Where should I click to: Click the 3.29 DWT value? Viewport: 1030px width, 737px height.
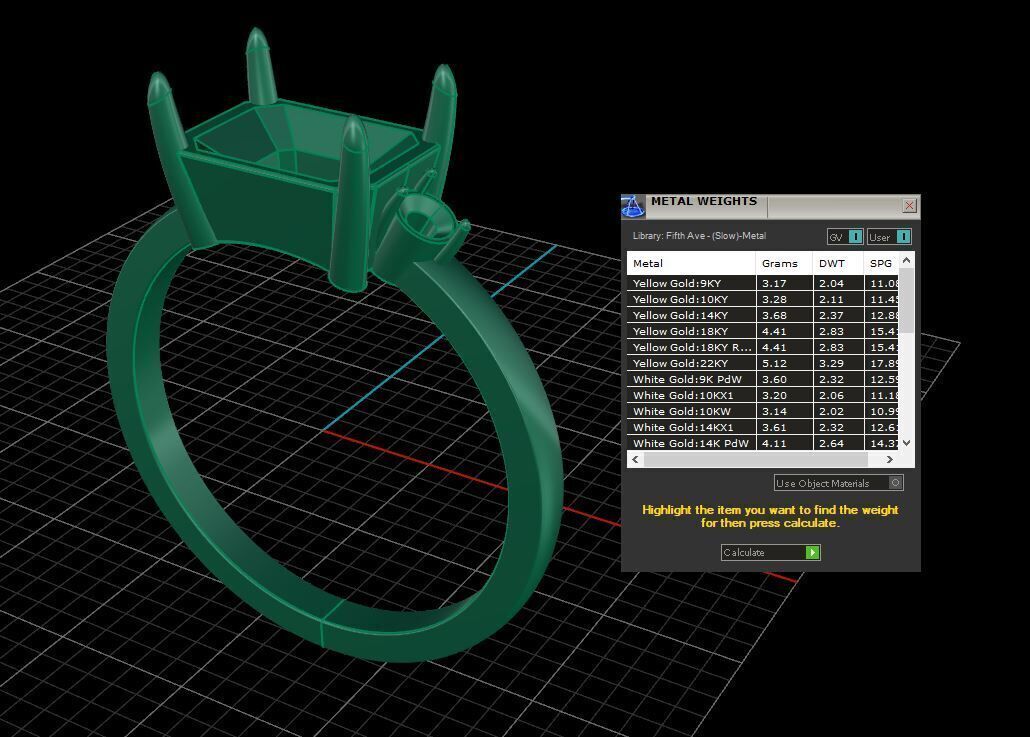[831, 363]
